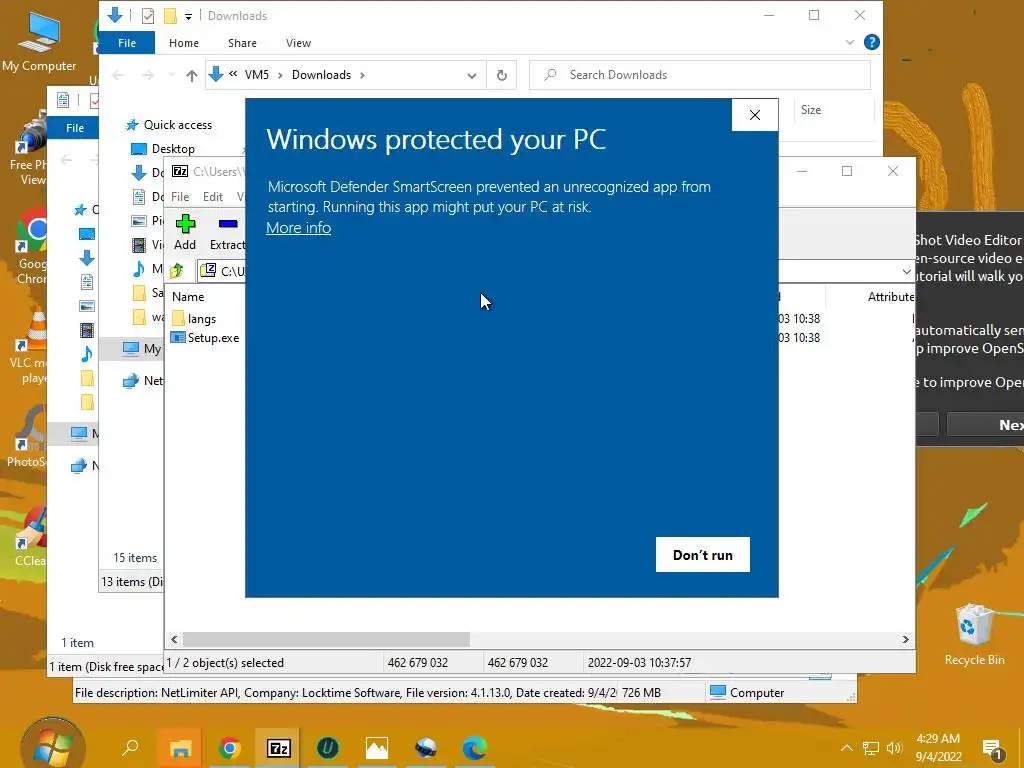Click the Extract toolbar icon in 7-Zip
The height and width of the screenshot is (768, 1024).
pyautogui.click(x=227, y=232)
